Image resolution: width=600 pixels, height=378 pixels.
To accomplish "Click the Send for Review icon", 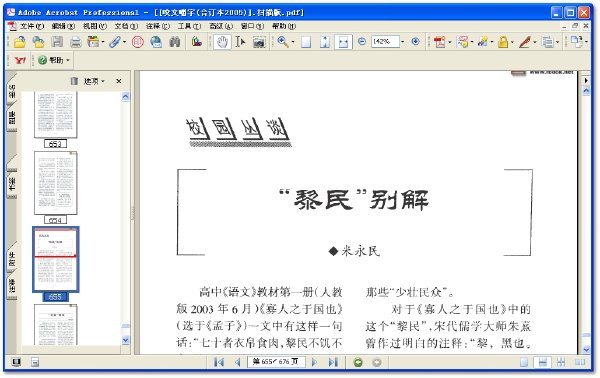I will point(483,42).
